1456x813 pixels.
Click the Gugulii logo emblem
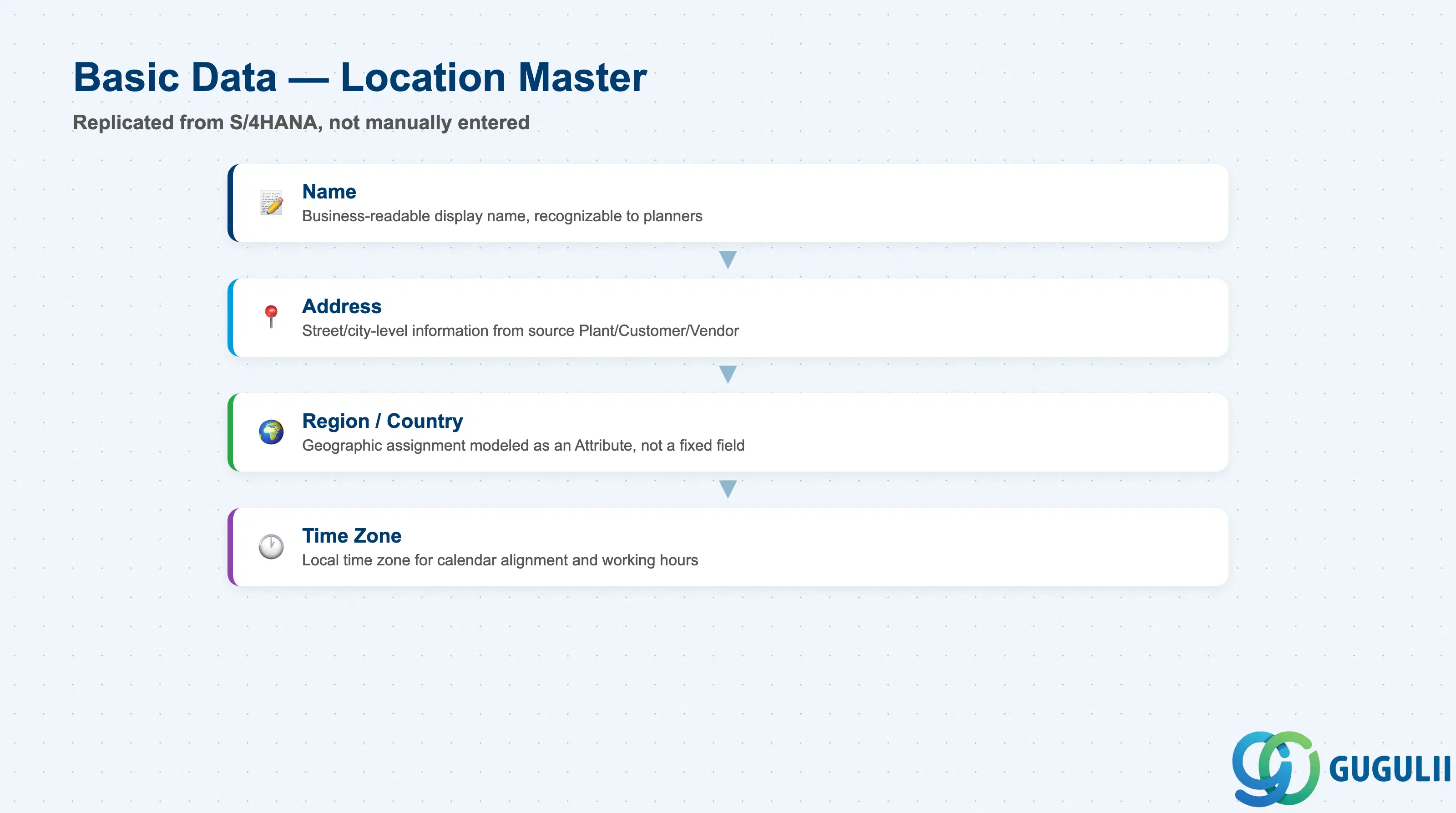pos(1276,768)
